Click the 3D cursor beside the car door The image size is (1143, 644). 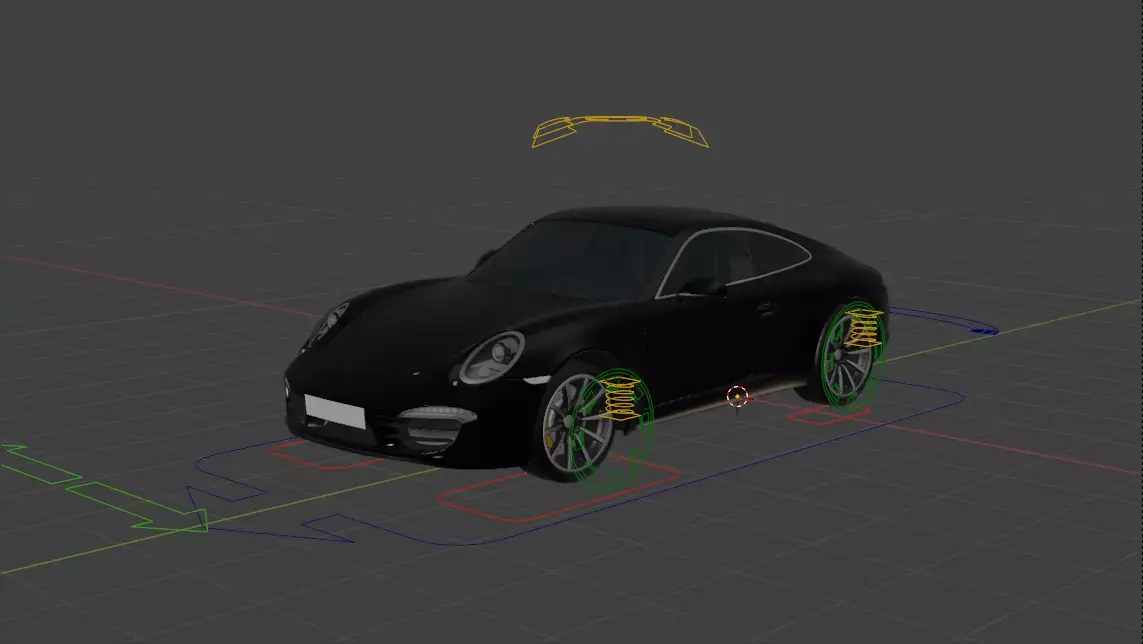737,397
